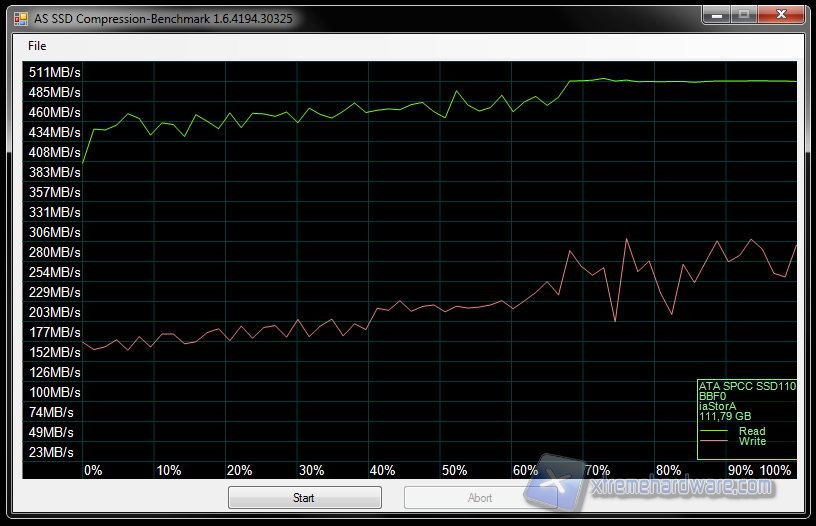Open the File menu
This screenshot has width=816, height=526.
(37, 46)
